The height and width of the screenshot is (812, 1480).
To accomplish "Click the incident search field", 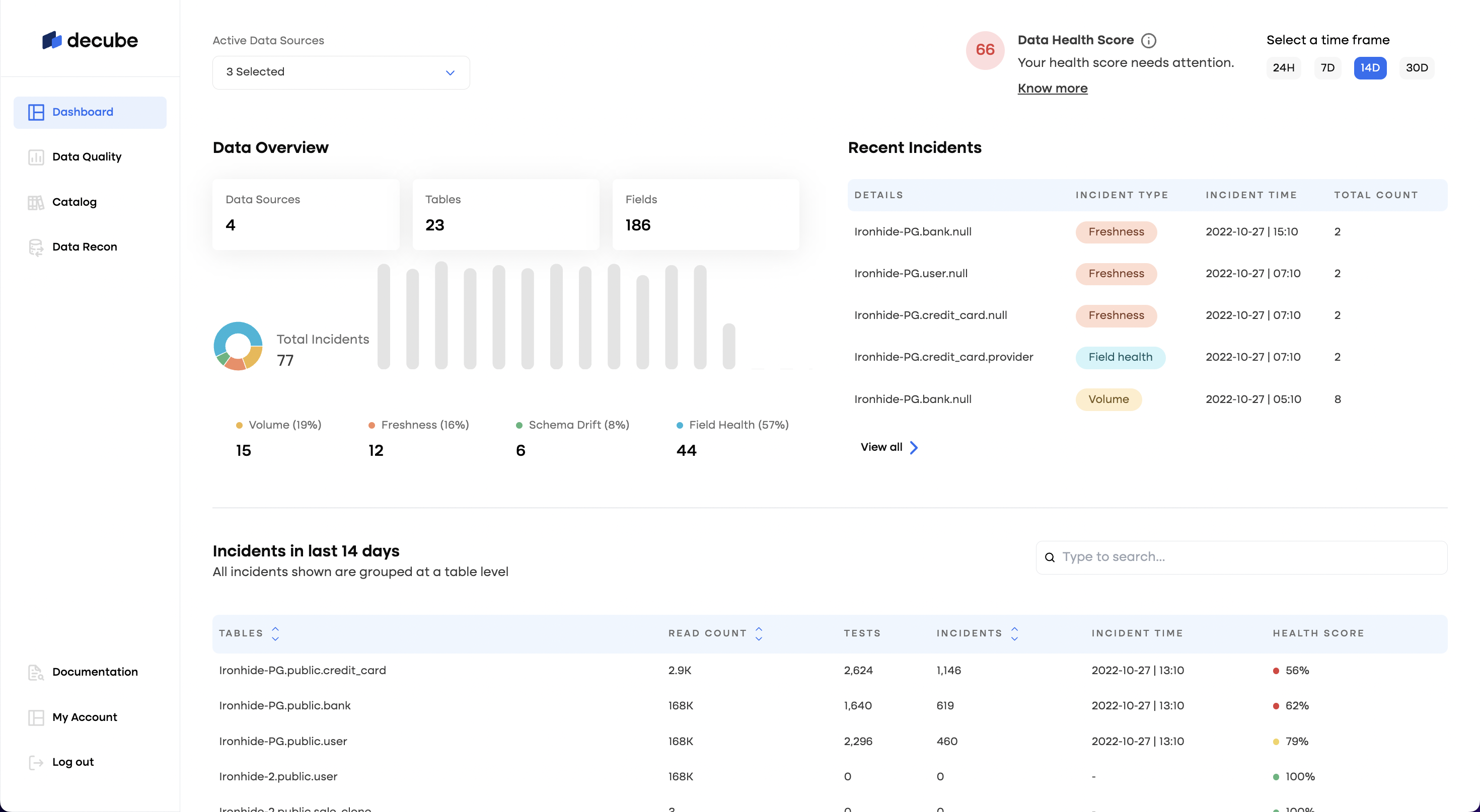I will pos(1241,556).
